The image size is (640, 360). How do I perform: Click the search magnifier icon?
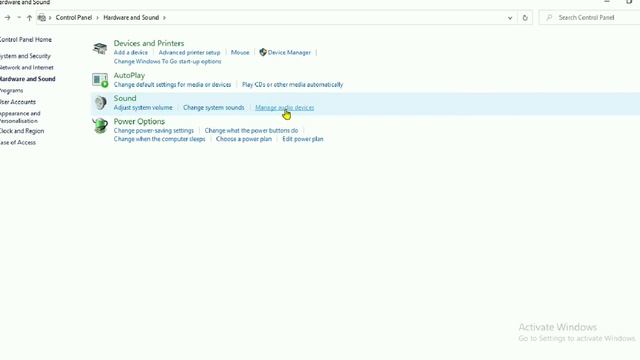point(549,18)
